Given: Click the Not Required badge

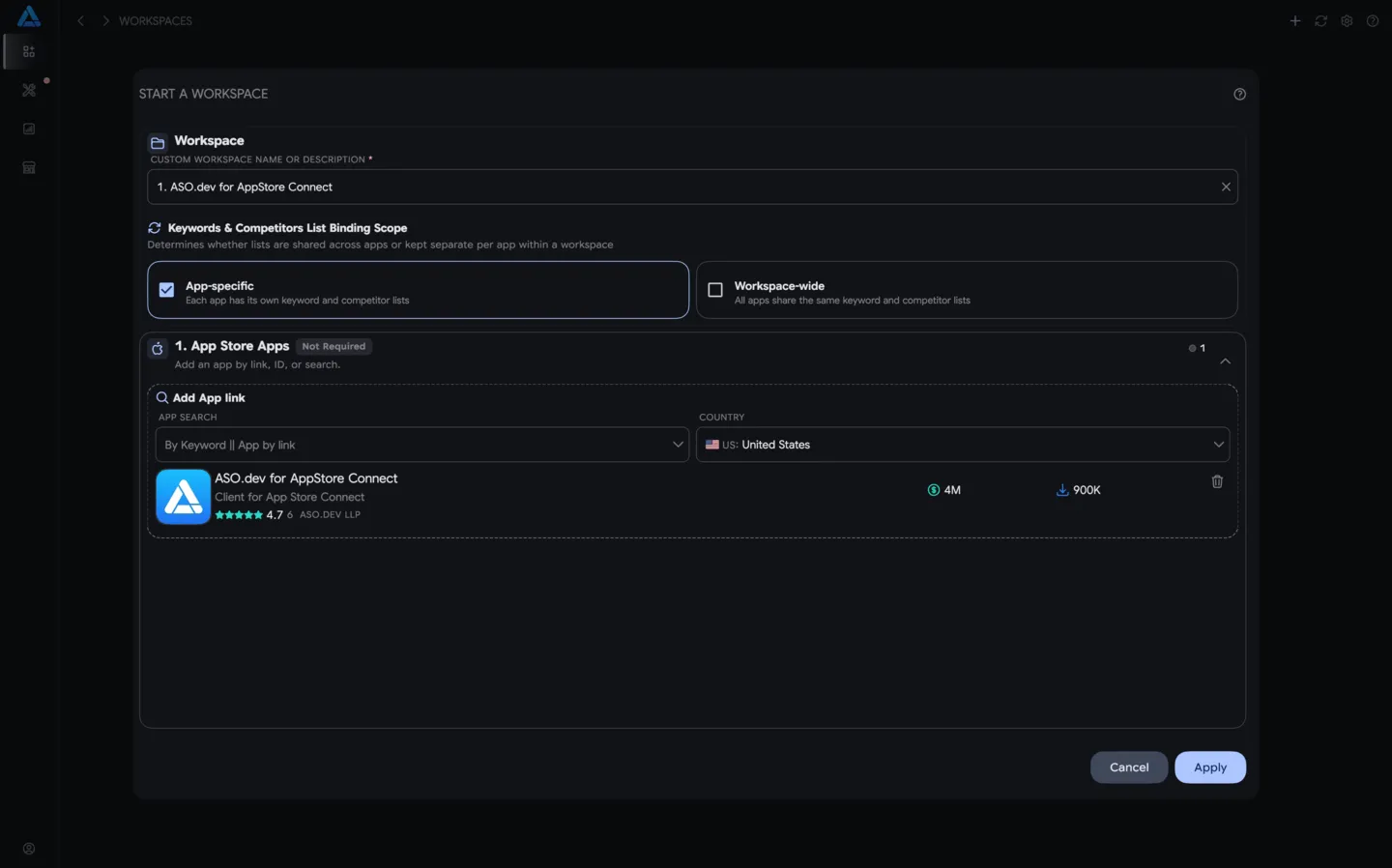Looking at the screenshot, I should (333, 346).
